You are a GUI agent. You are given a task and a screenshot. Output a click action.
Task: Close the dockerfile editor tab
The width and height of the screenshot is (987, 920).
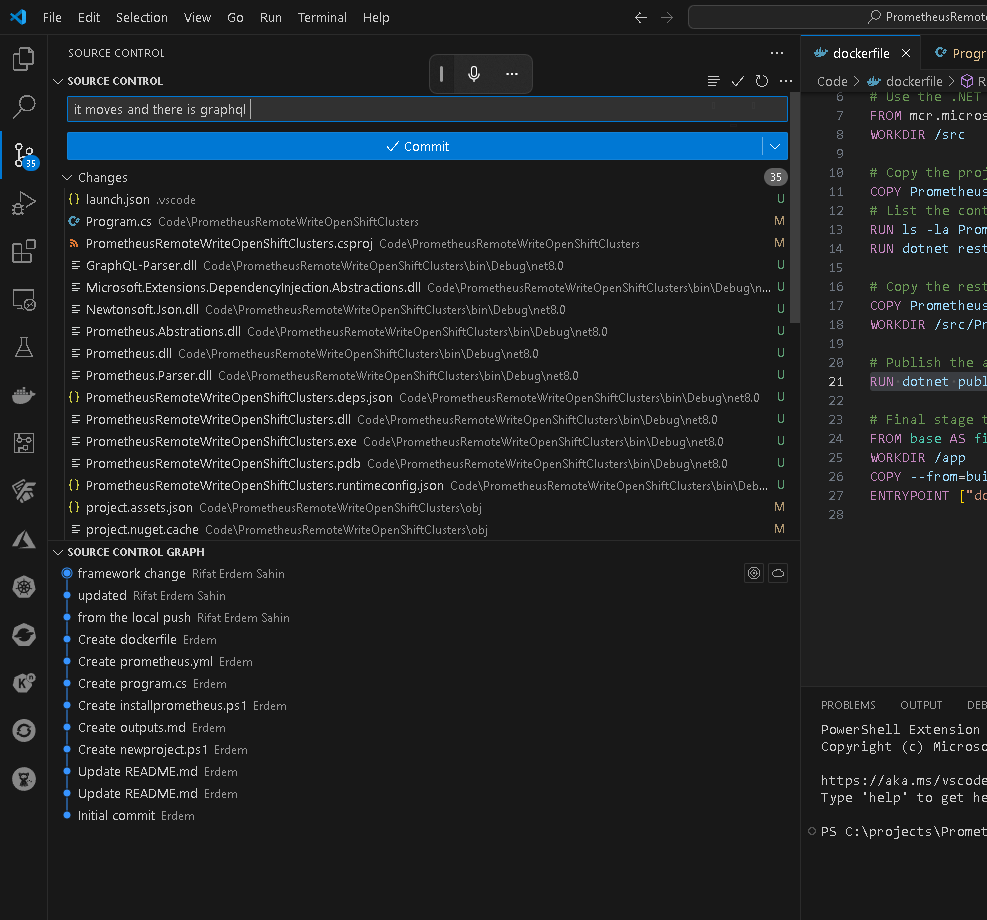tap(906, 53)
